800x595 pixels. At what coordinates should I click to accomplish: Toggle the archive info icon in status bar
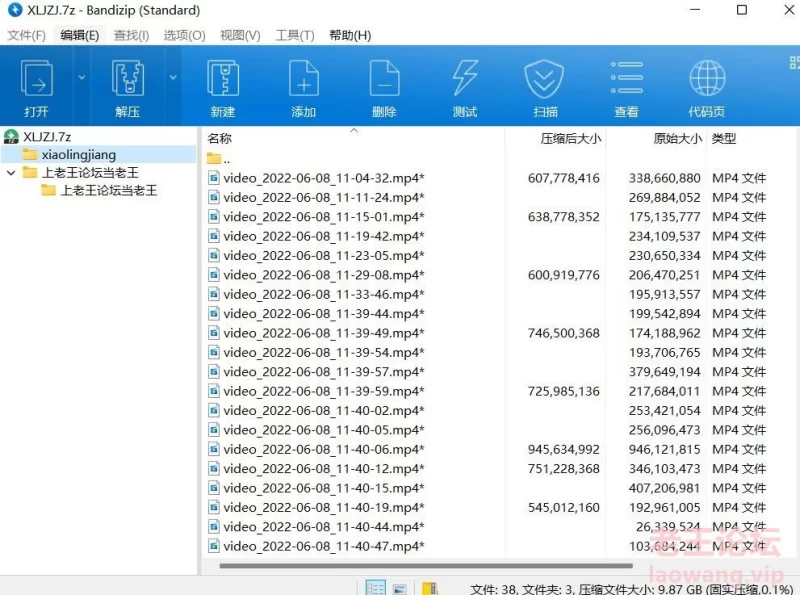click(430, 588)
